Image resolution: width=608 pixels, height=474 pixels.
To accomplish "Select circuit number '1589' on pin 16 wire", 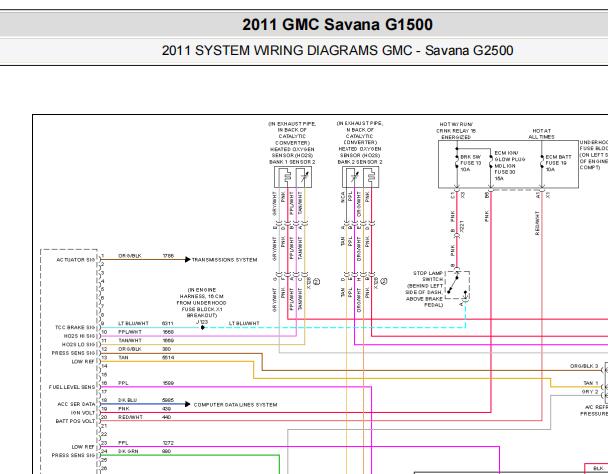I will [x=168, y=383].
